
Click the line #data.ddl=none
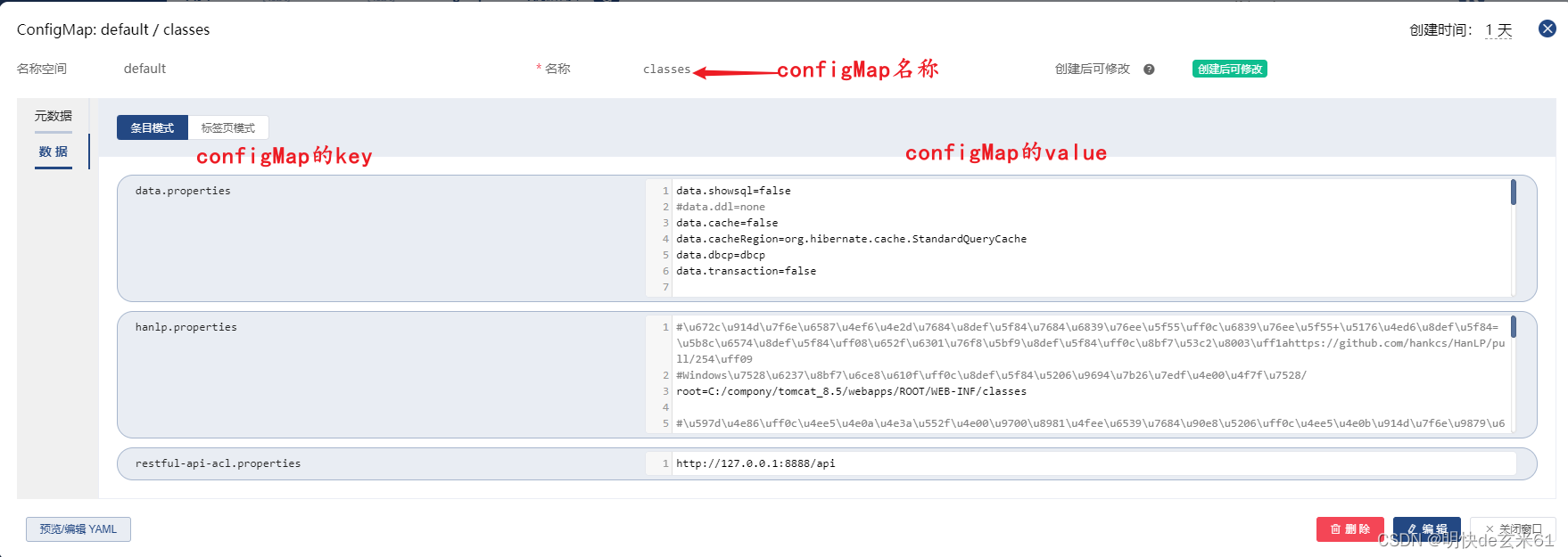click(x=721, y=207)
